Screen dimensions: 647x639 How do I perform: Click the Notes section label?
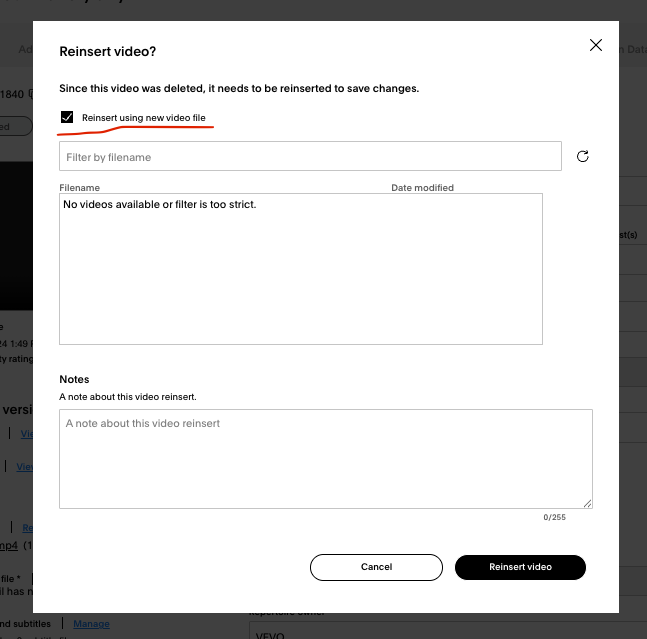(x=74, y=379)
